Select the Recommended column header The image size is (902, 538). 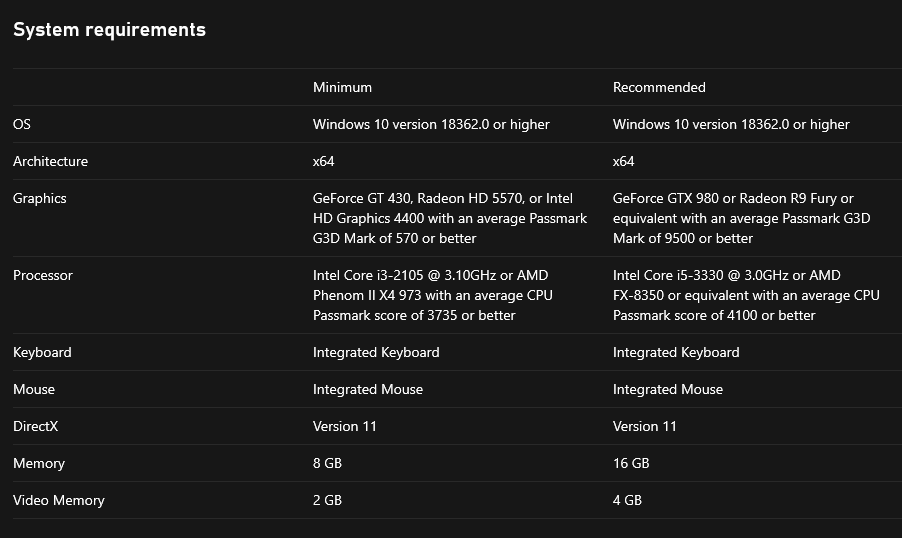coord(659,87)
